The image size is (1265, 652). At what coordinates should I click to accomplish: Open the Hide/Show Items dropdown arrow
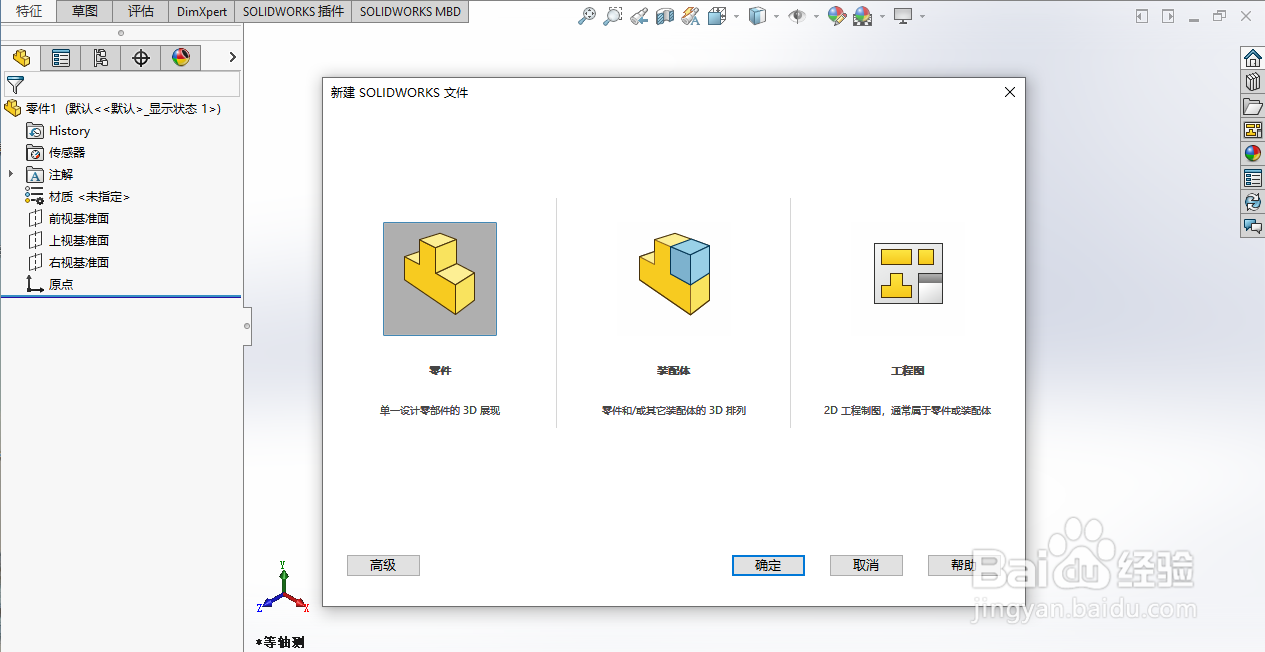click(816, 16)
